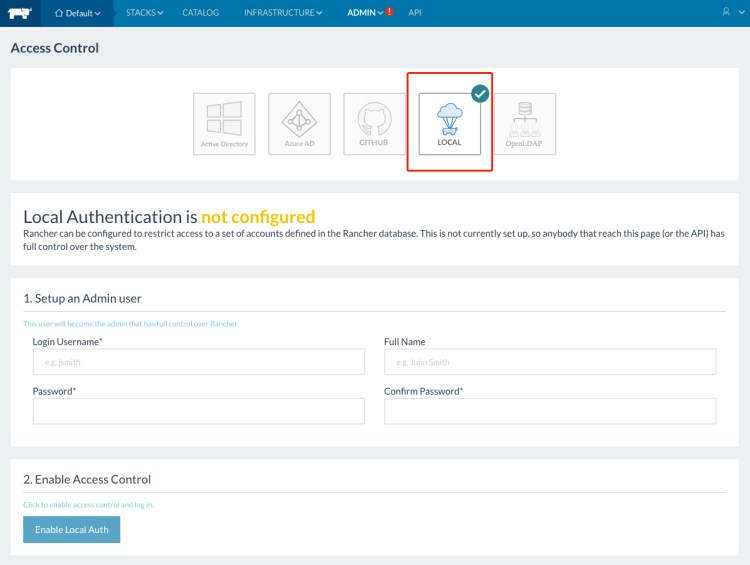Click the checkmark badge on Local
Screen dimensions: 750x565
coord(480,93)
